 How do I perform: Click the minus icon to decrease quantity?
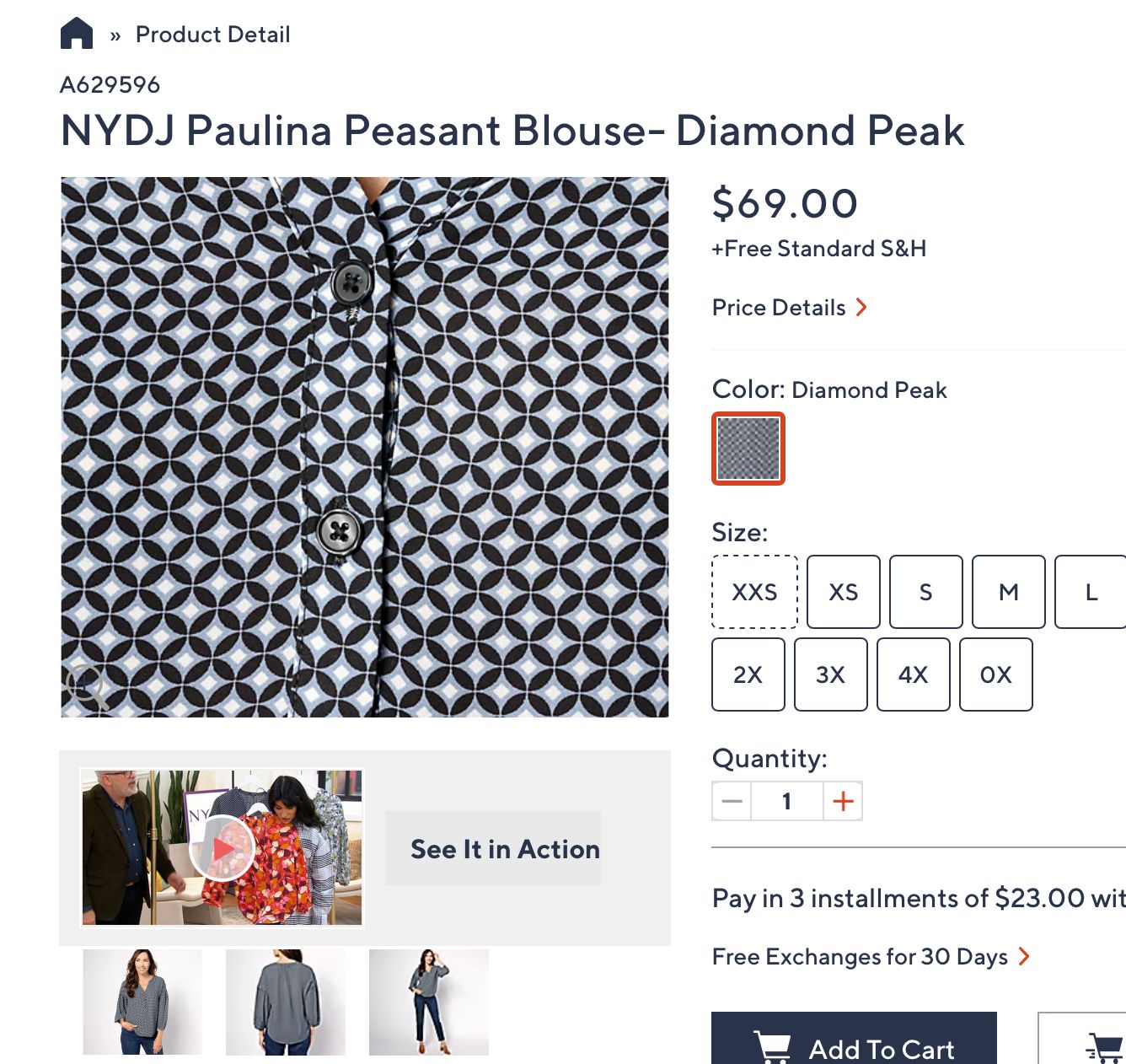point(732,801)
